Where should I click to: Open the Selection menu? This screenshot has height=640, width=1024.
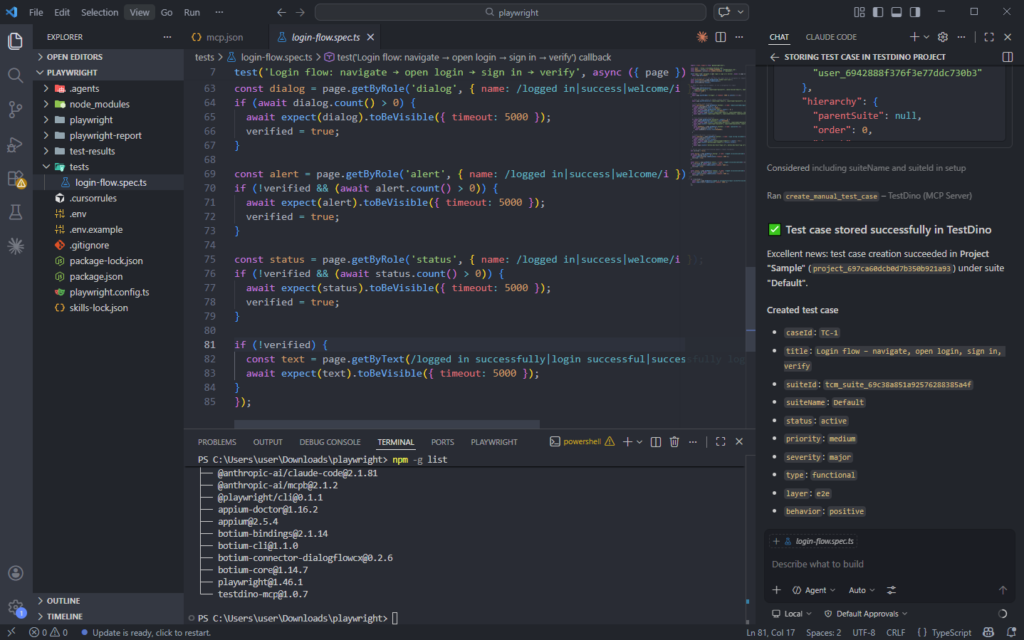(99, 12)
